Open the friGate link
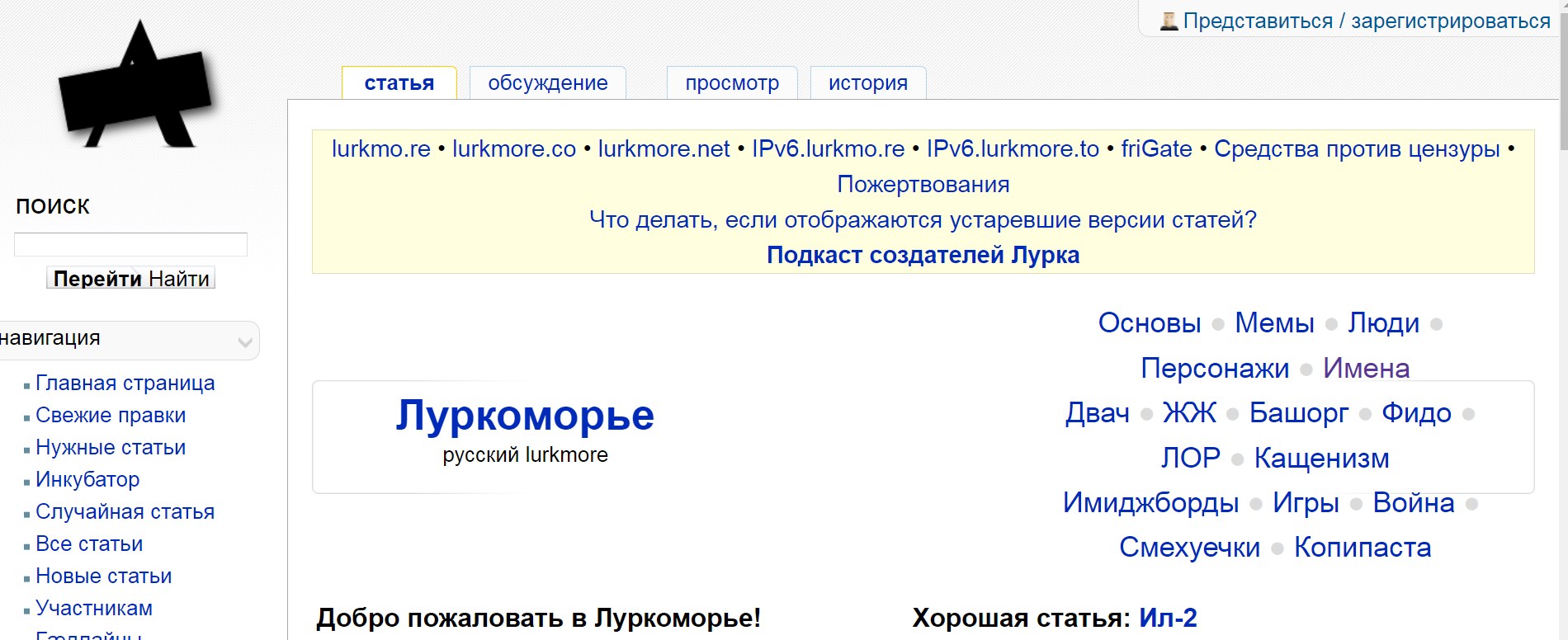Viewport: 1568px width, 640px height. [x=1156, y=149]
